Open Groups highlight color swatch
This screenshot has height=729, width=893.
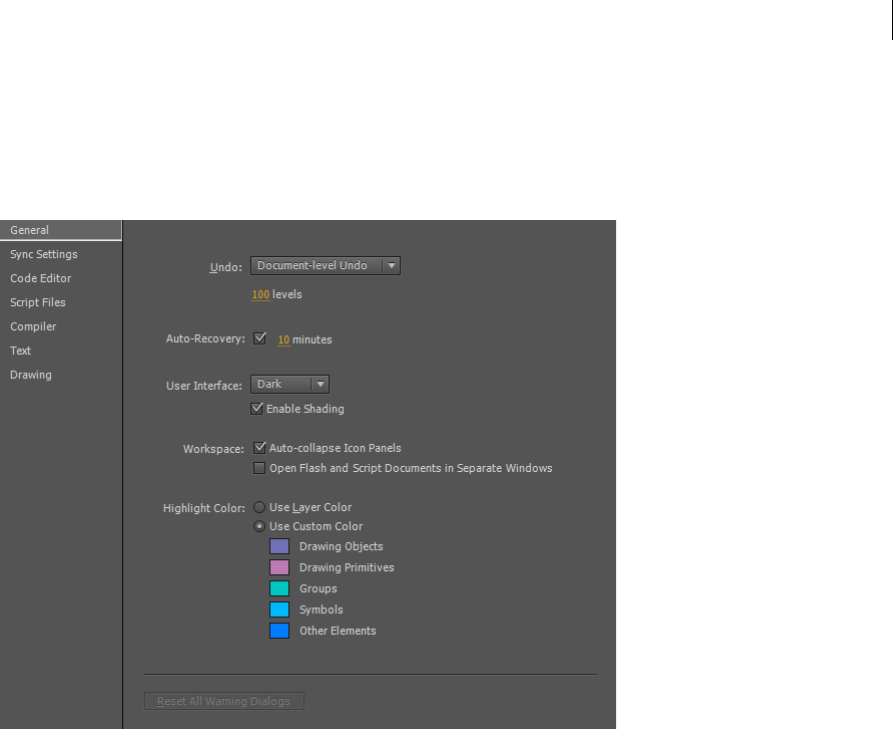coord(279,588)
